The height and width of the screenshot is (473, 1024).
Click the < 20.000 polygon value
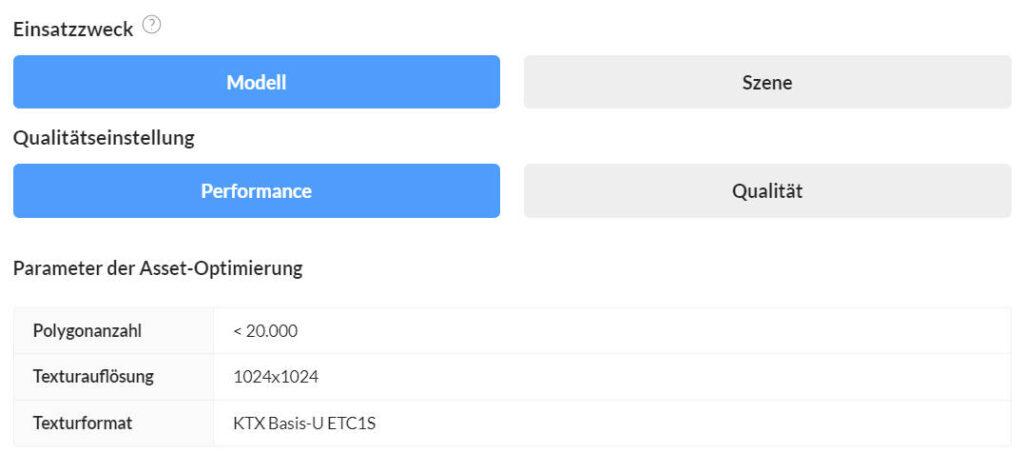[x=265, y=330]
